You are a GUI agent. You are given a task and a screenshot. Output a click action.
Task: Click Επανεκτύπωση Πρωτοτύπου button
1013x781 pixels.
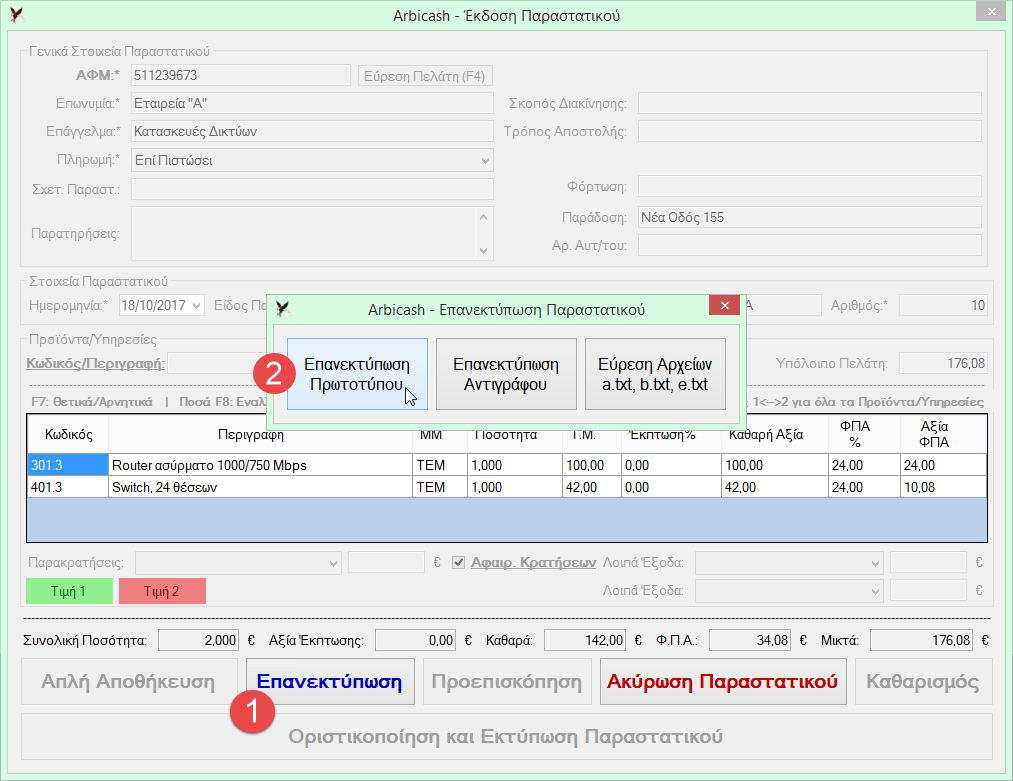pos(357,374)
